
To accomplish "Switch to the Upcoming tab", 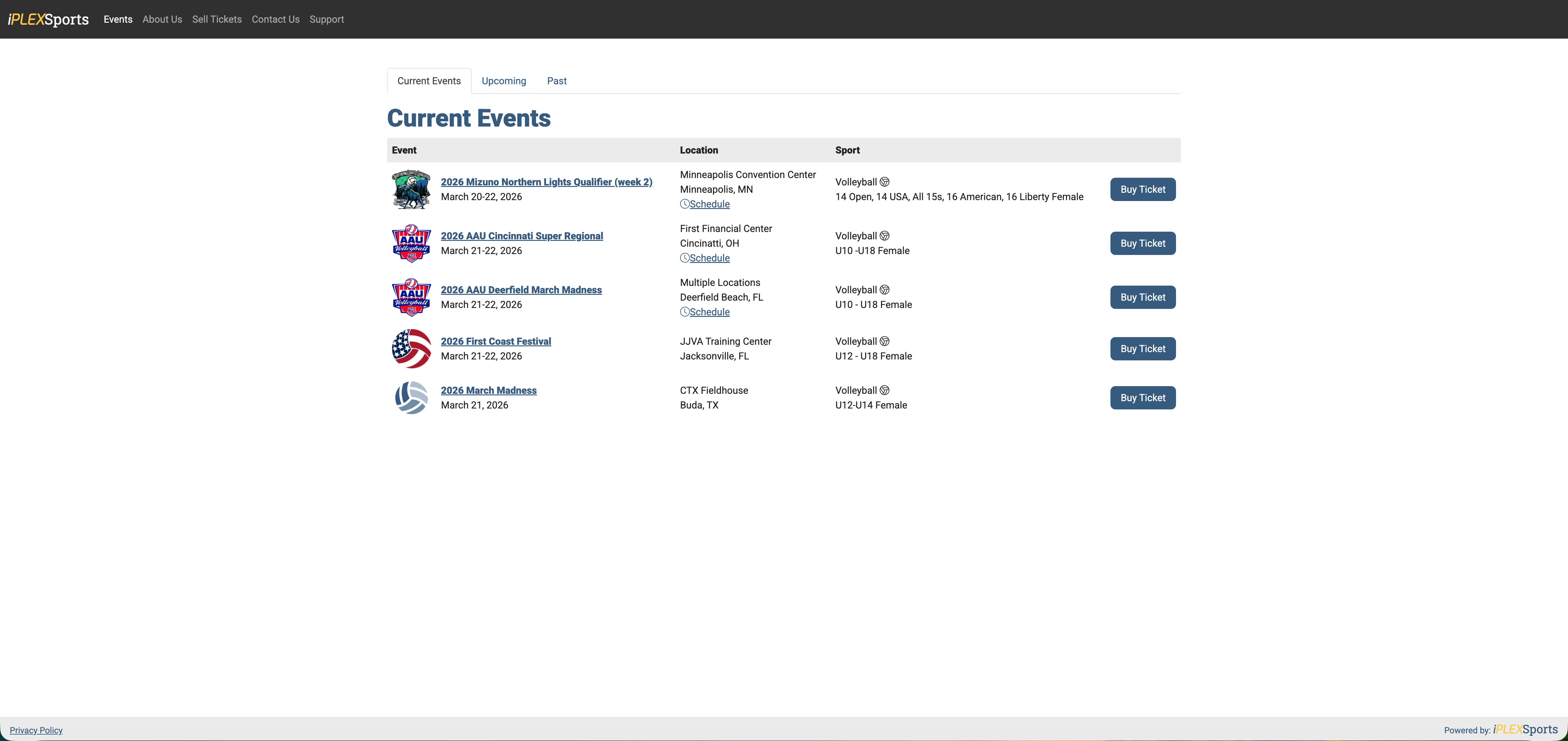I will [x=503, y=81].
